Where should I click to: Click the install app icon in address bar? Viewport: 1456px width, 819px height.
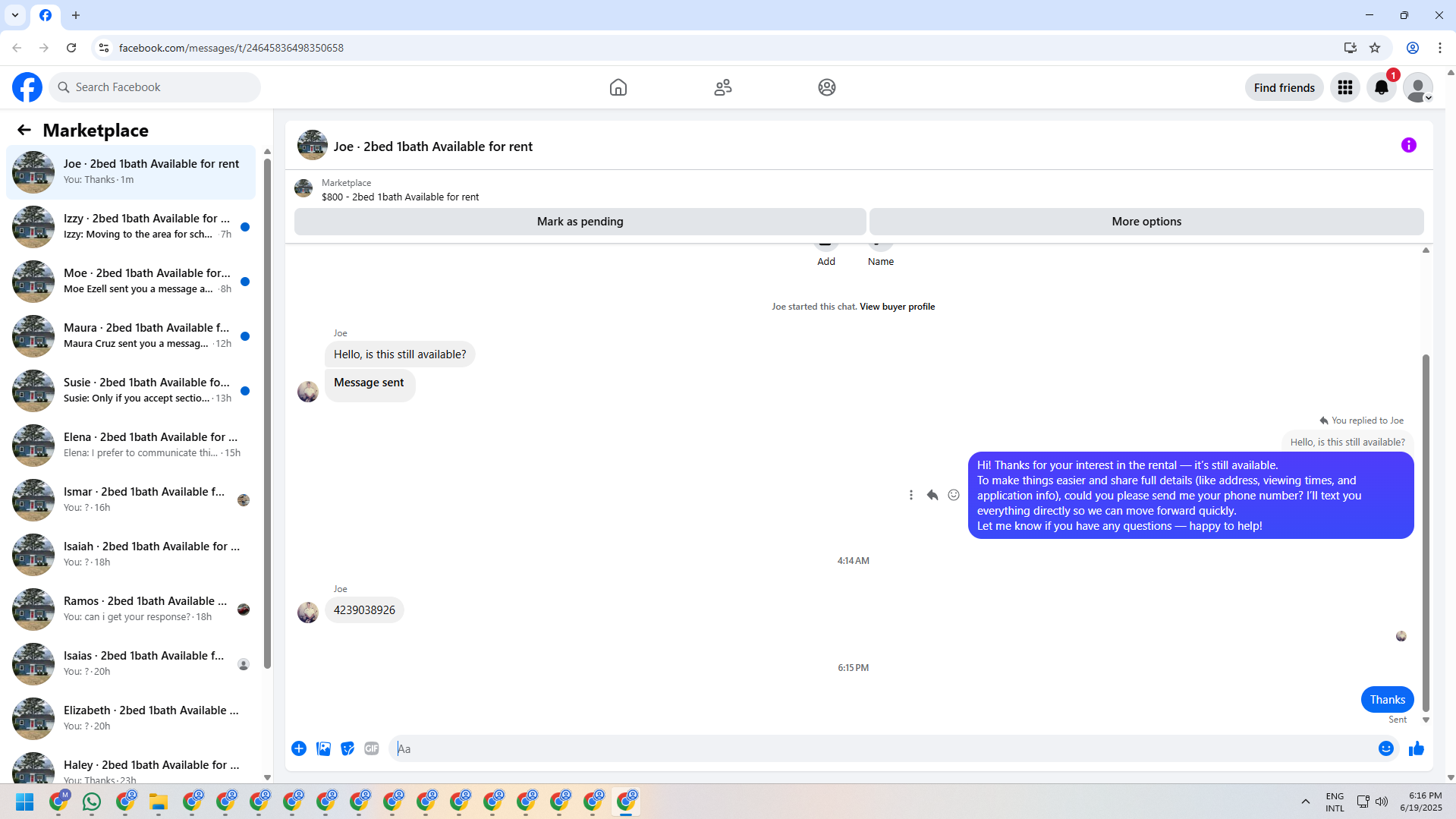pyautogui.click(x=1351, y=48)
